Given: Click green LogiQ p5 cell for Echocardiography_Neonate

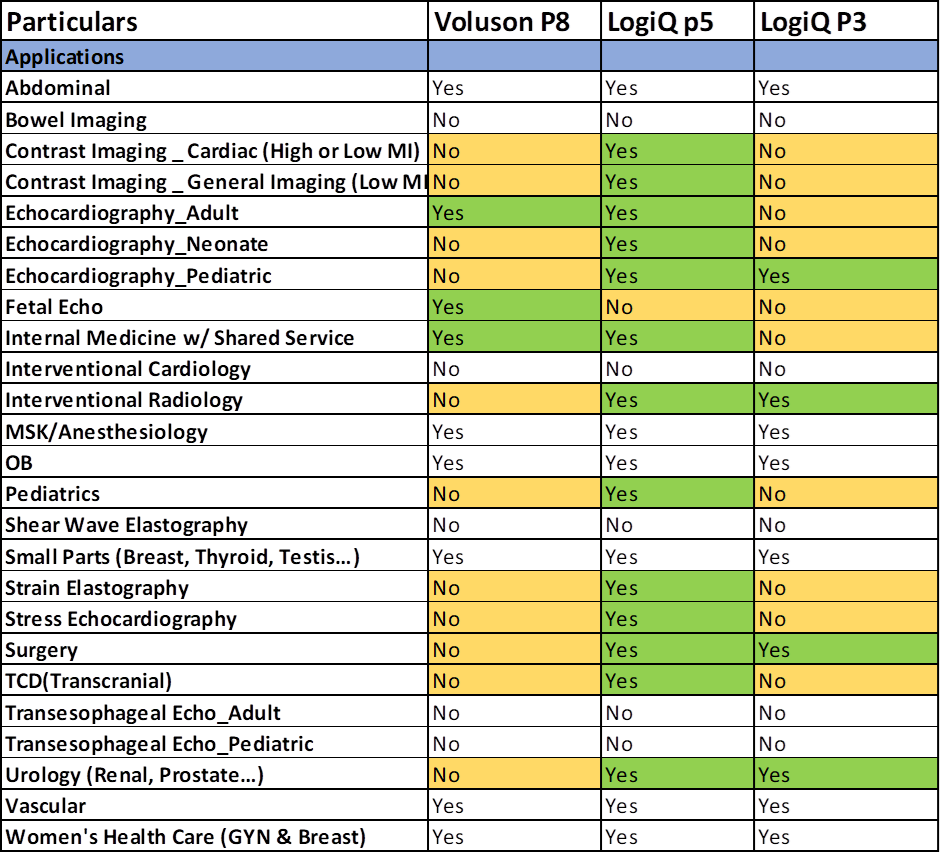Looking at the screenshot, I should click(677, 244).
